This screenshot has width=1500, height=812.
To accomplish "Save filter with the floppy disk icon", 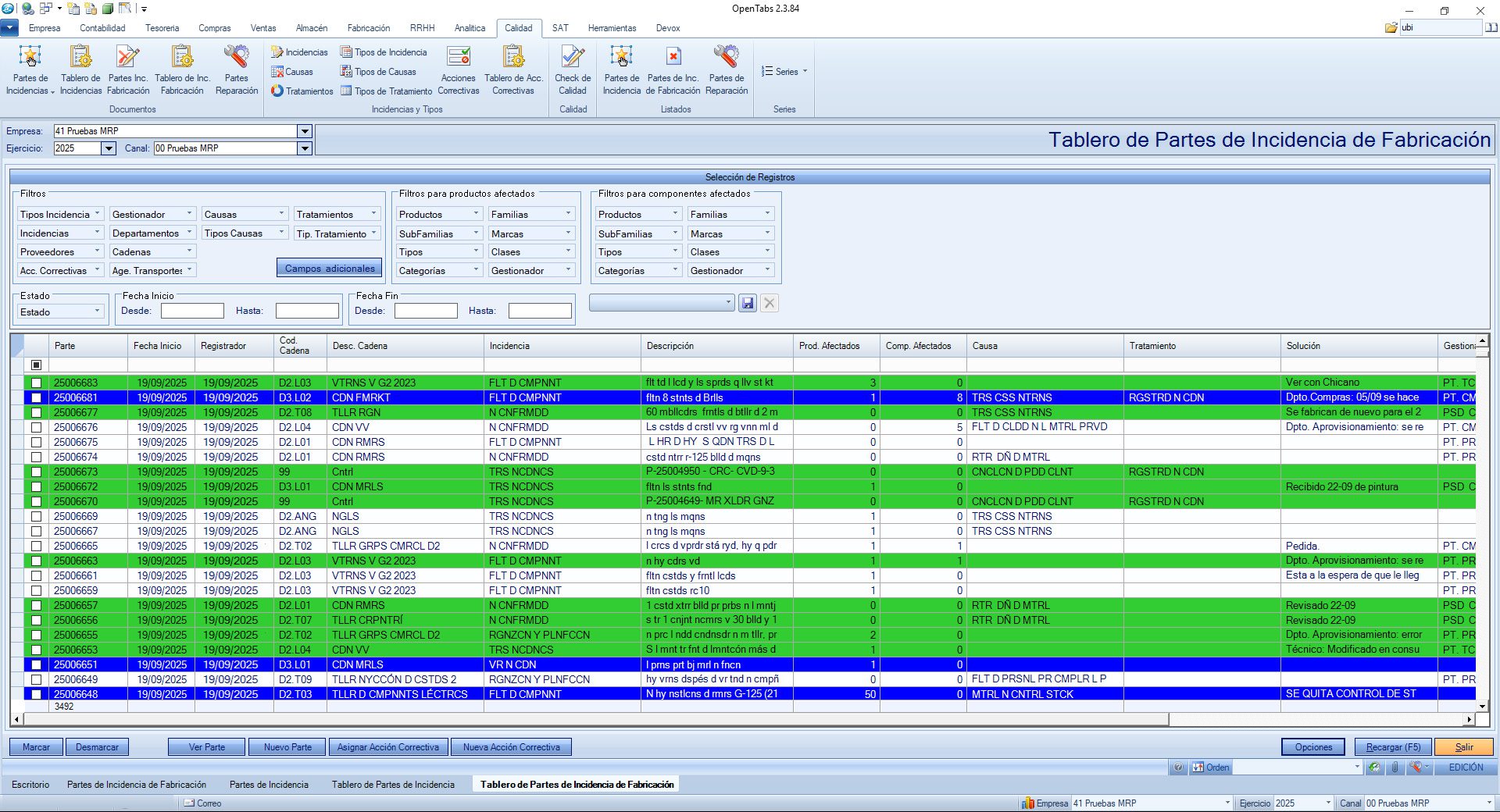I will click(x=748, y=304).
